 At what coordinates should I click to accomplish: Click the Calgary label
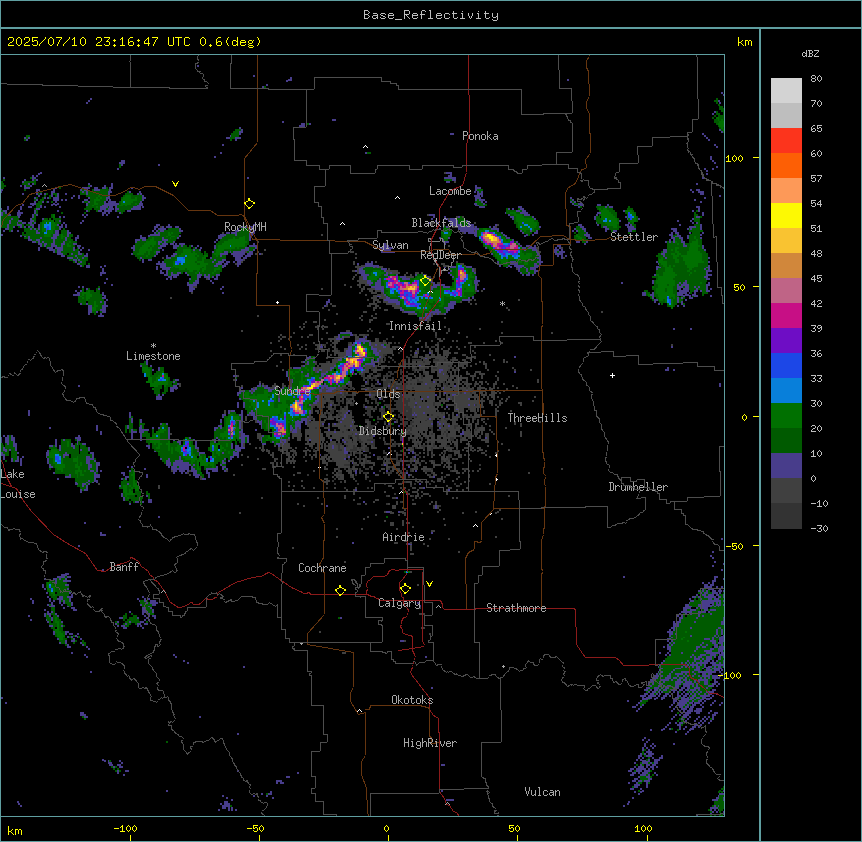click(400, 603)
